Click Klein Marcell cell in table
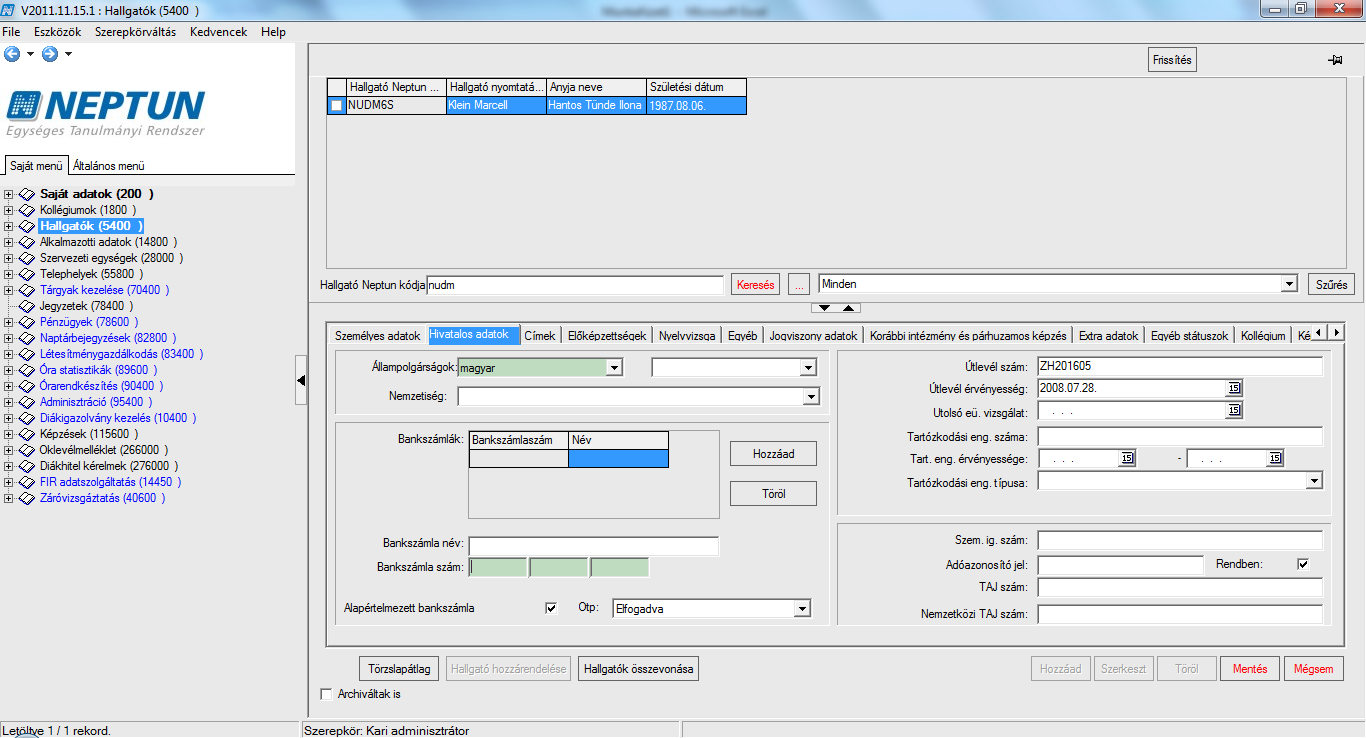 click(x=496, y=105)
